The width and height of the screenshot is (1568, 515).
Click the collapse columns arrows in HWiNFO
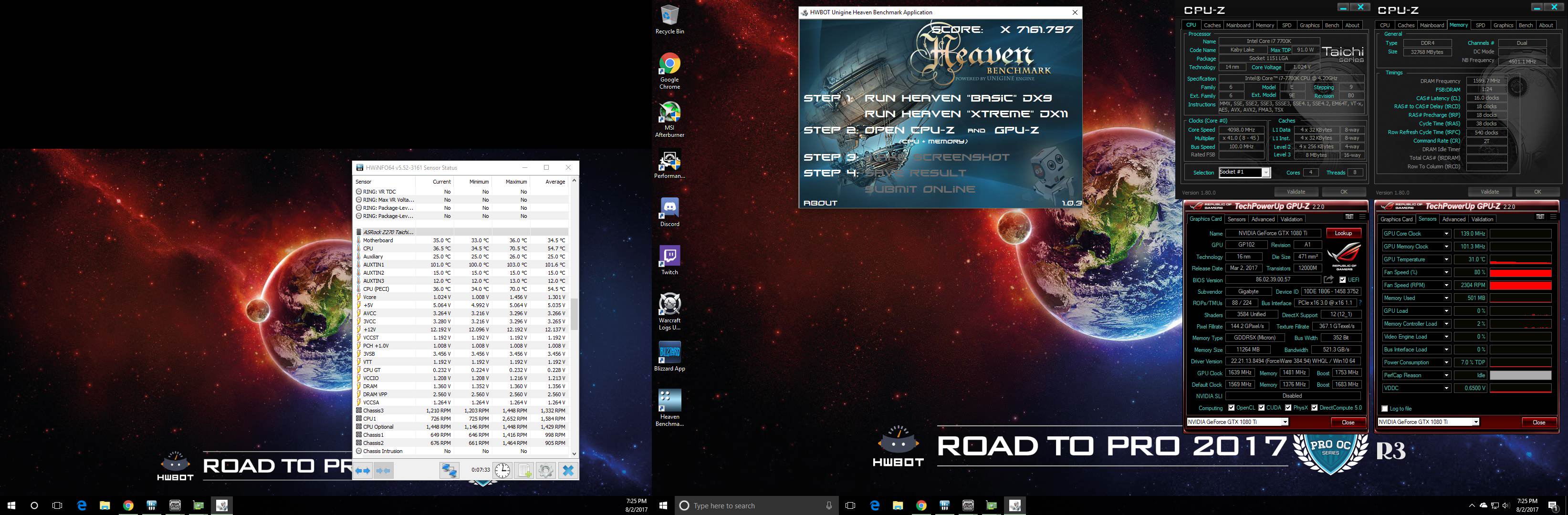(384, 471)
